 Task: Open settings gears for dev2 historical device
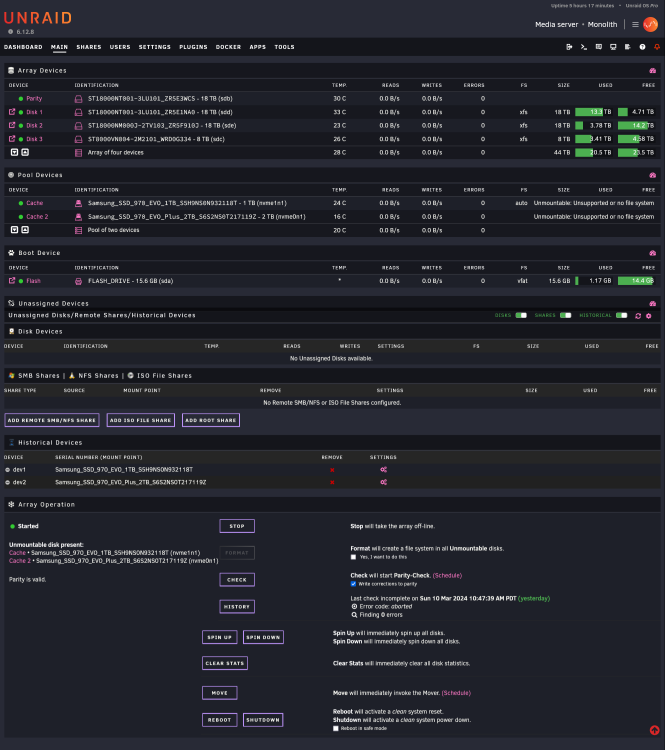click(383, 482)
